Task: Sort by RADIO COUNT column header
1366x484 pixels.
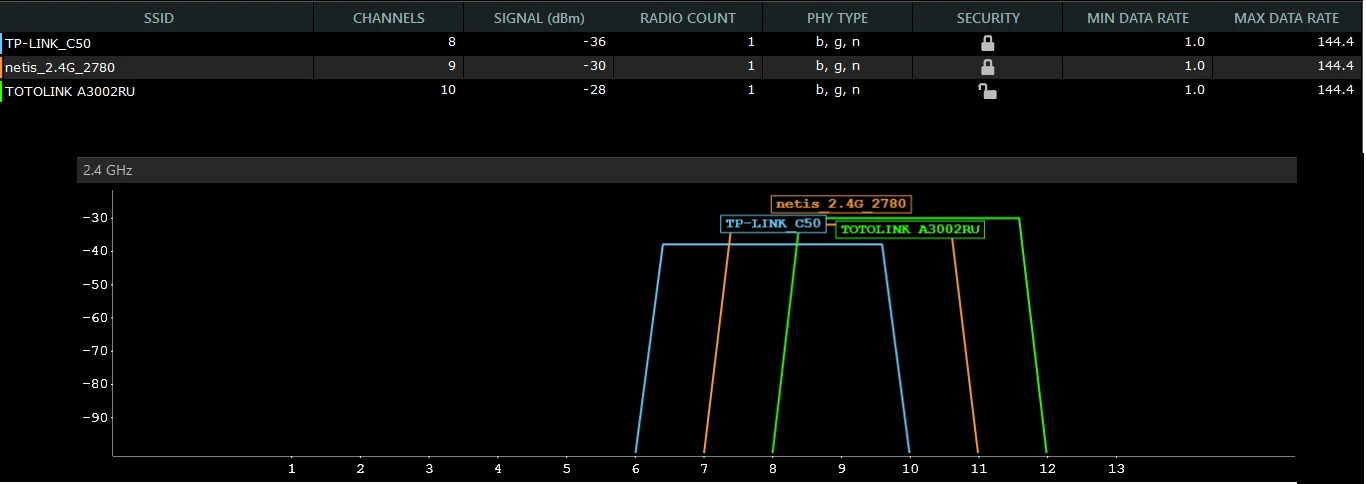Action: tap(688, 17)
